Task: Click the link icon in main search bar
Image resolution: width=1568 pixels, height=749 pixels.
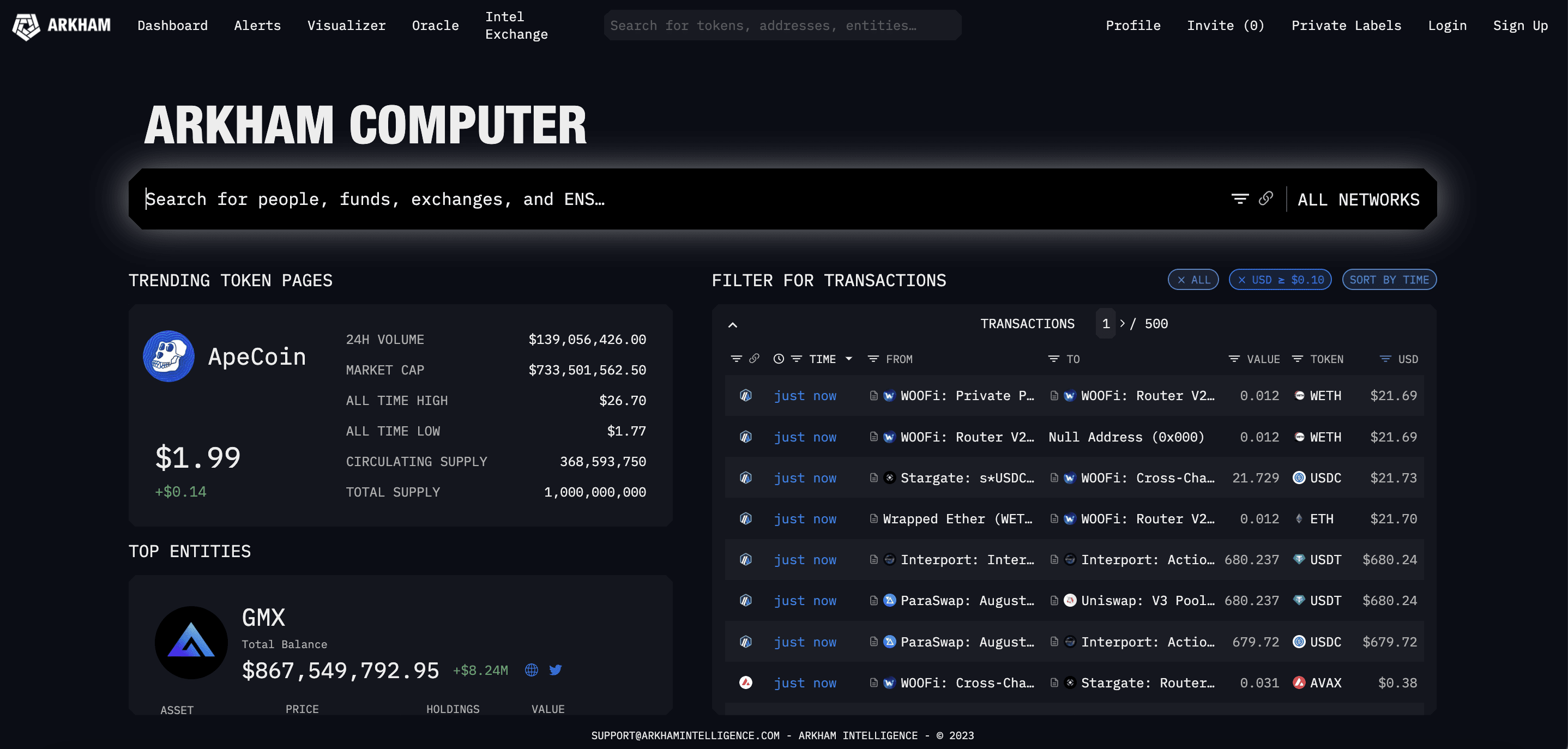Action: pos(1266,198)
